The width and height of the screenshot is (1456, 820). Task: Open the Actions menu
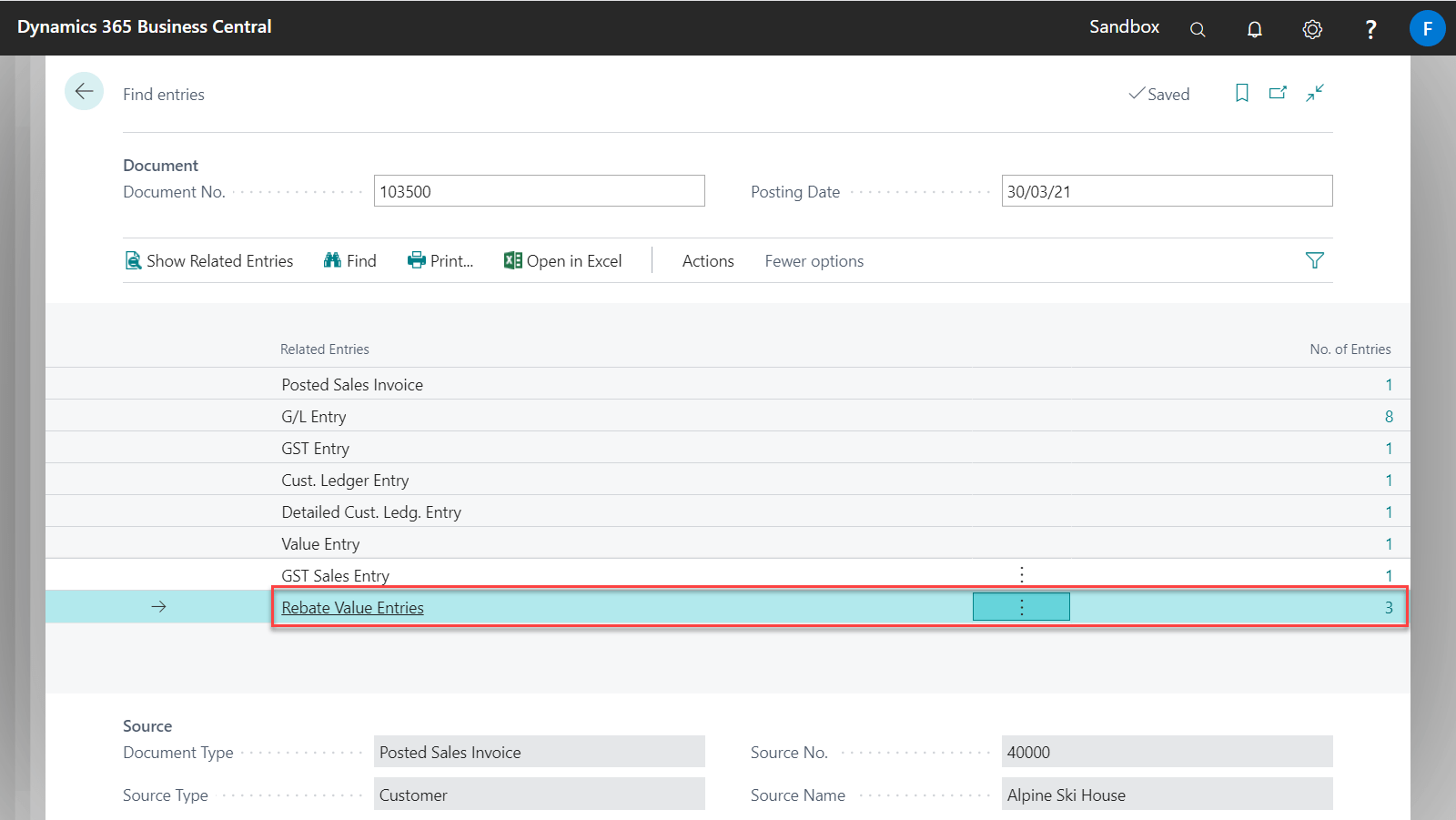(x=708, y=261)
